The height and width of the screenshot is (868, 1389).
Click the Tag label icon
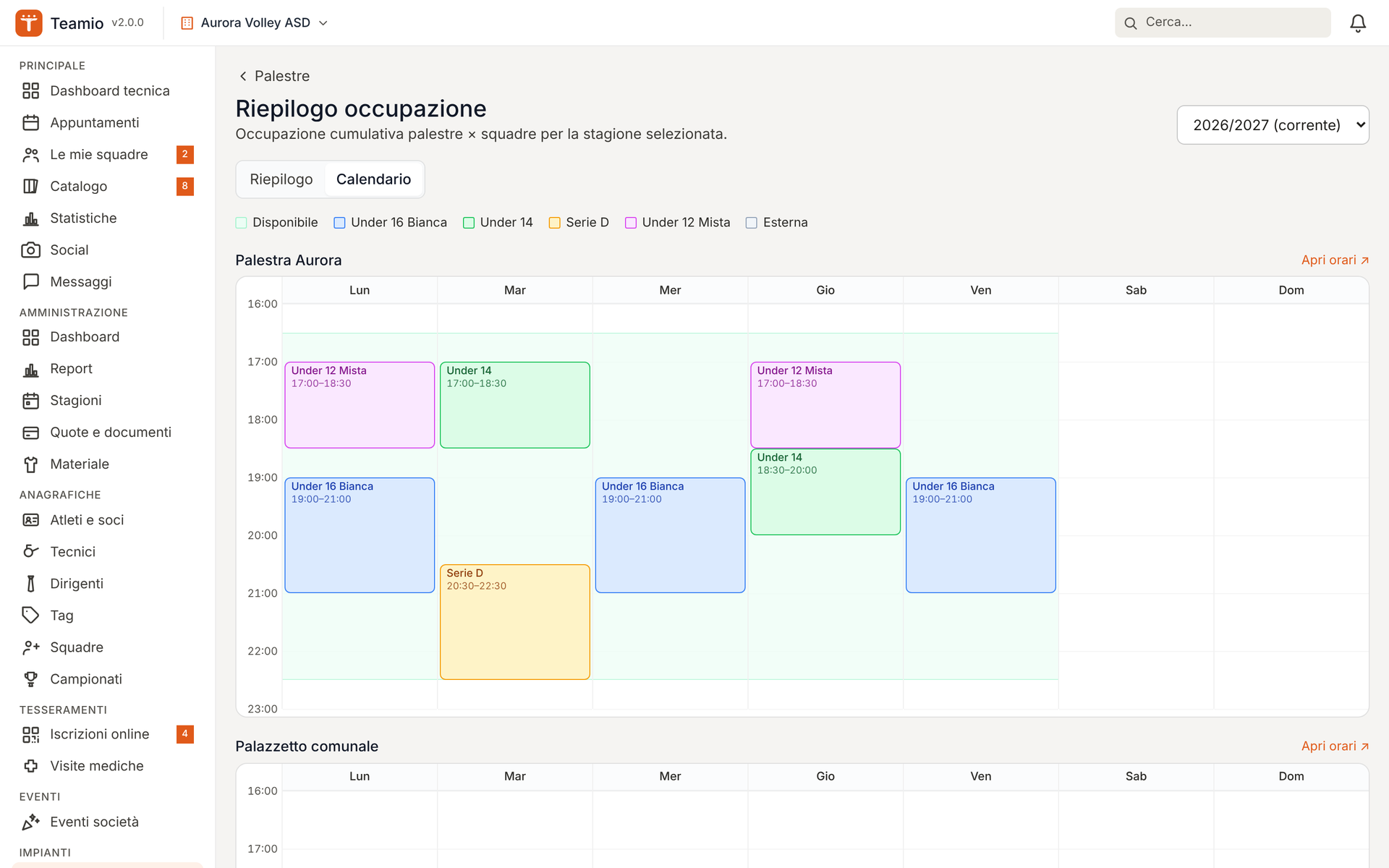click(x=30, y=616)
